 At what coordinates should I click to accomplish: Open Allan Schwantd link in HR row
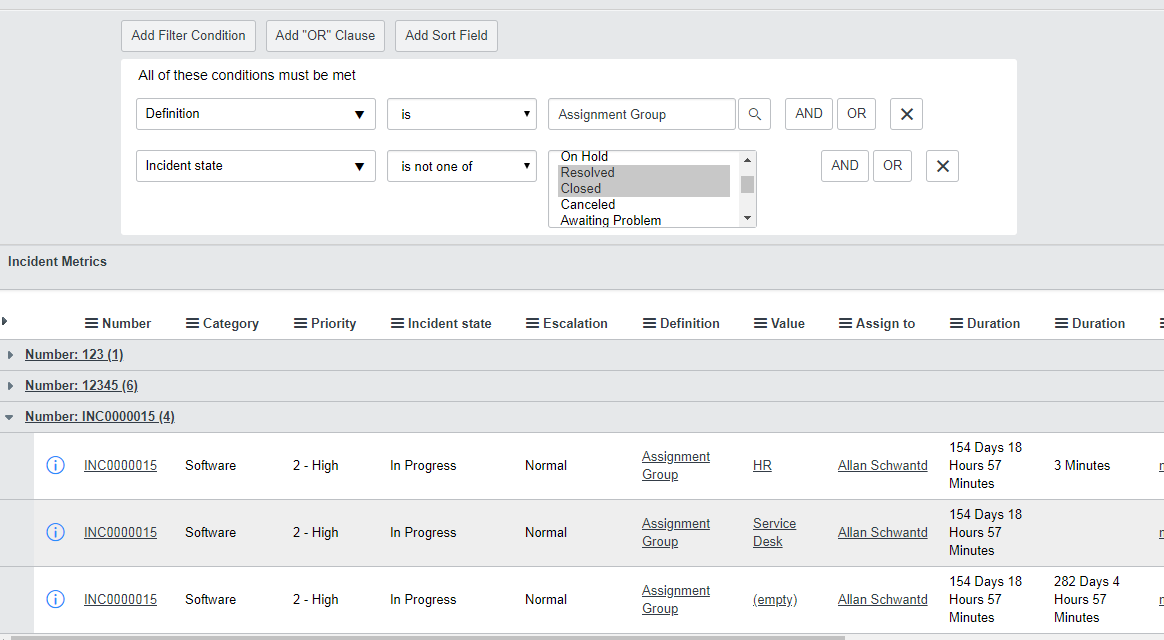tap(883, 466)
